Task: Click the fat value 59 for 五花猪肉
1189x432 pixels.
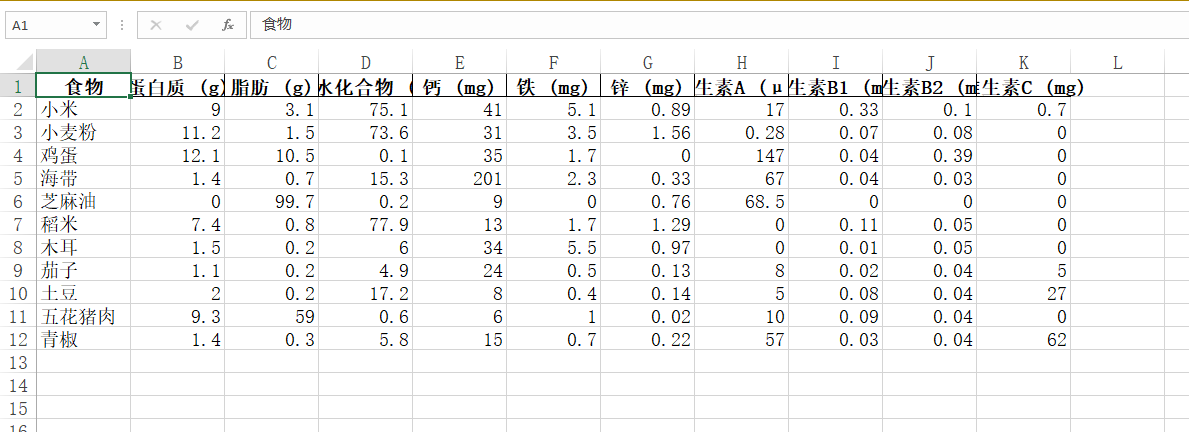Action: click(271, 317)
